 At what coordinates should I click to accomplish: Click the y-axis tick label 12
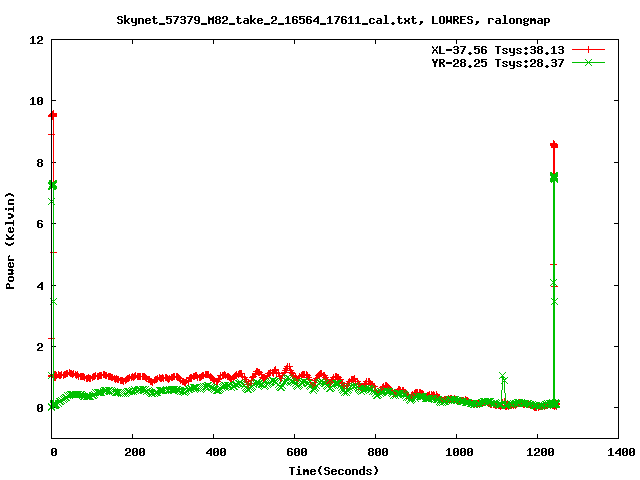click(x=36, y=40)
